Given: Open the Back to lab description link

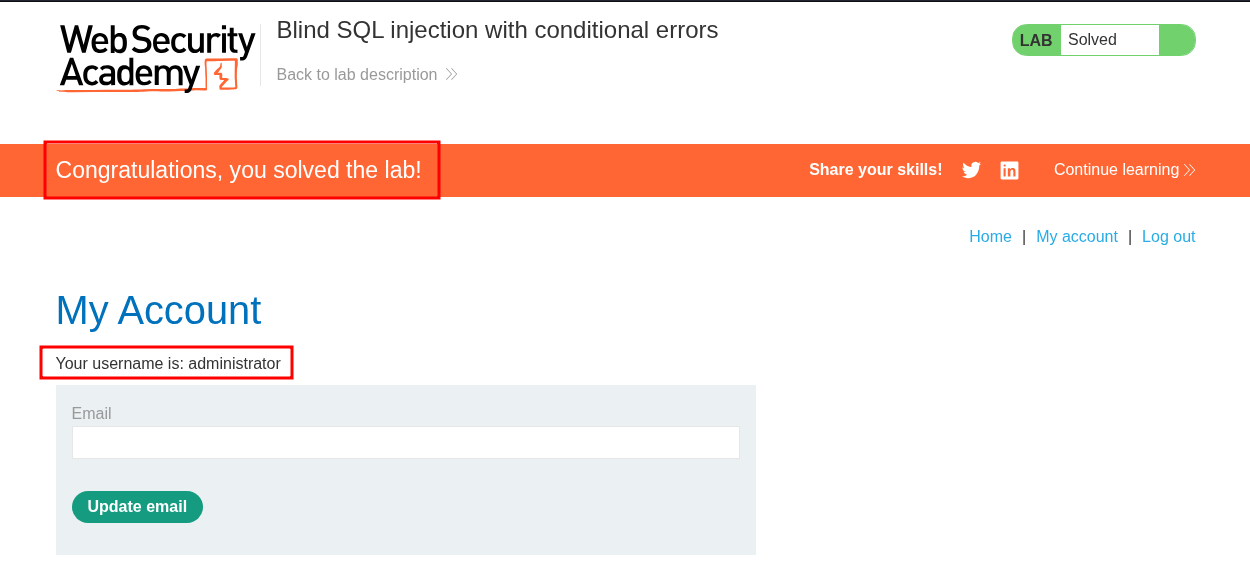Looking at the screenshot, I should (x=356, y=75).
